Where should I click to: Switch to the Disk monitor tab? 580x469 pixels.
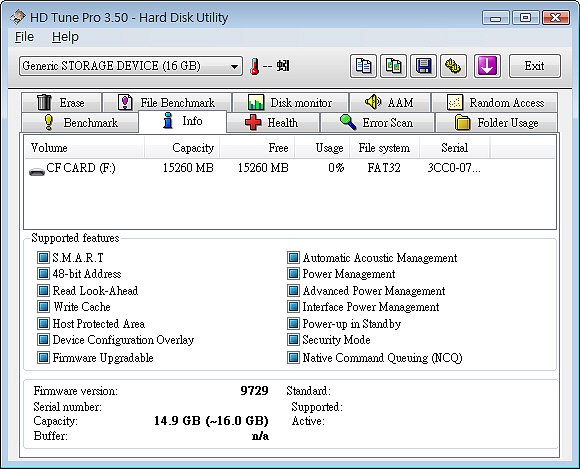coord(290,102)
